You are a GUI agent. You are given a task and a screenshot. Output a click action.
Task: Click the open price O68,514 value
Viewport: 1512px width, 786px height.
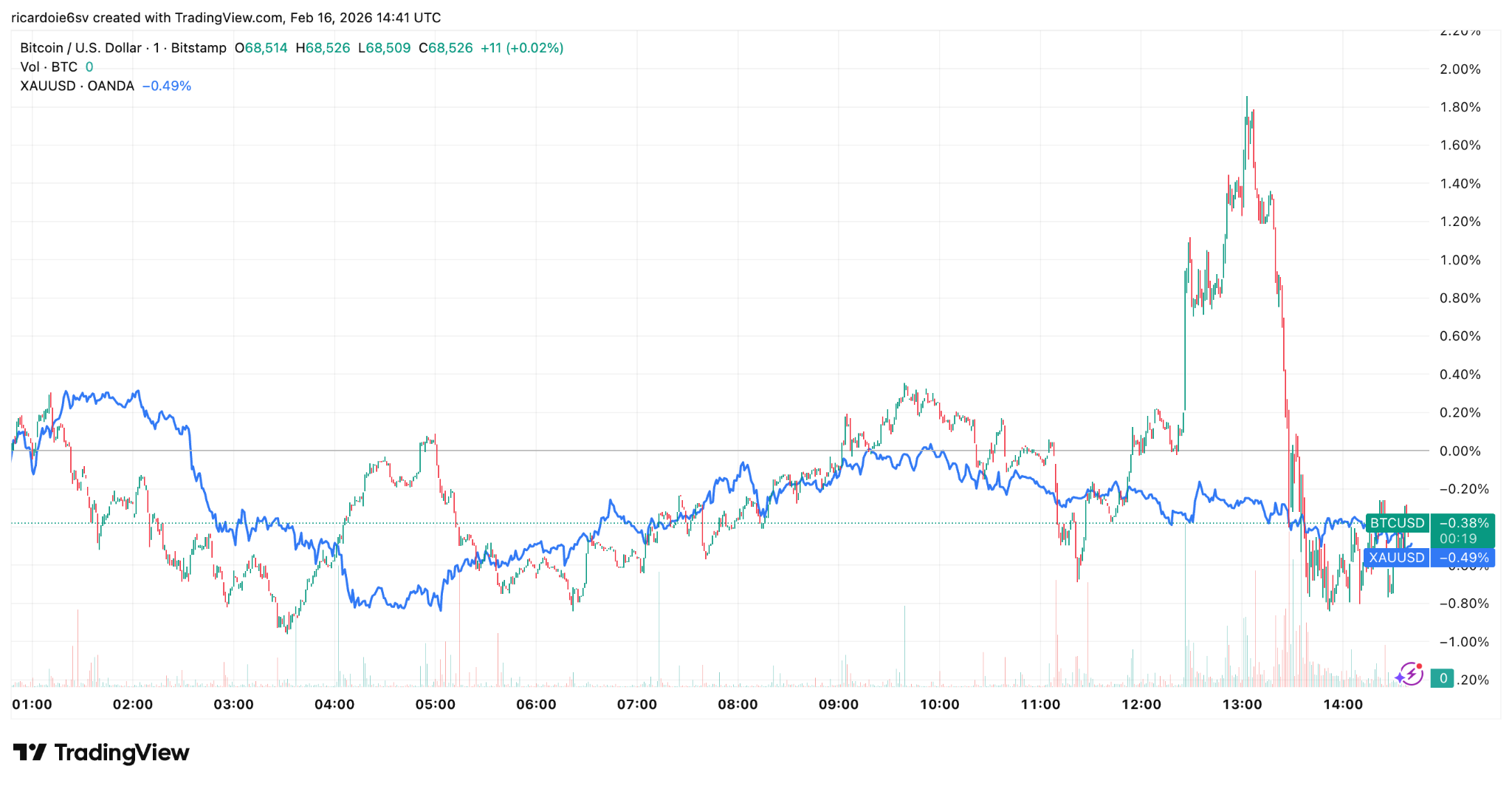tap(261, 48)
